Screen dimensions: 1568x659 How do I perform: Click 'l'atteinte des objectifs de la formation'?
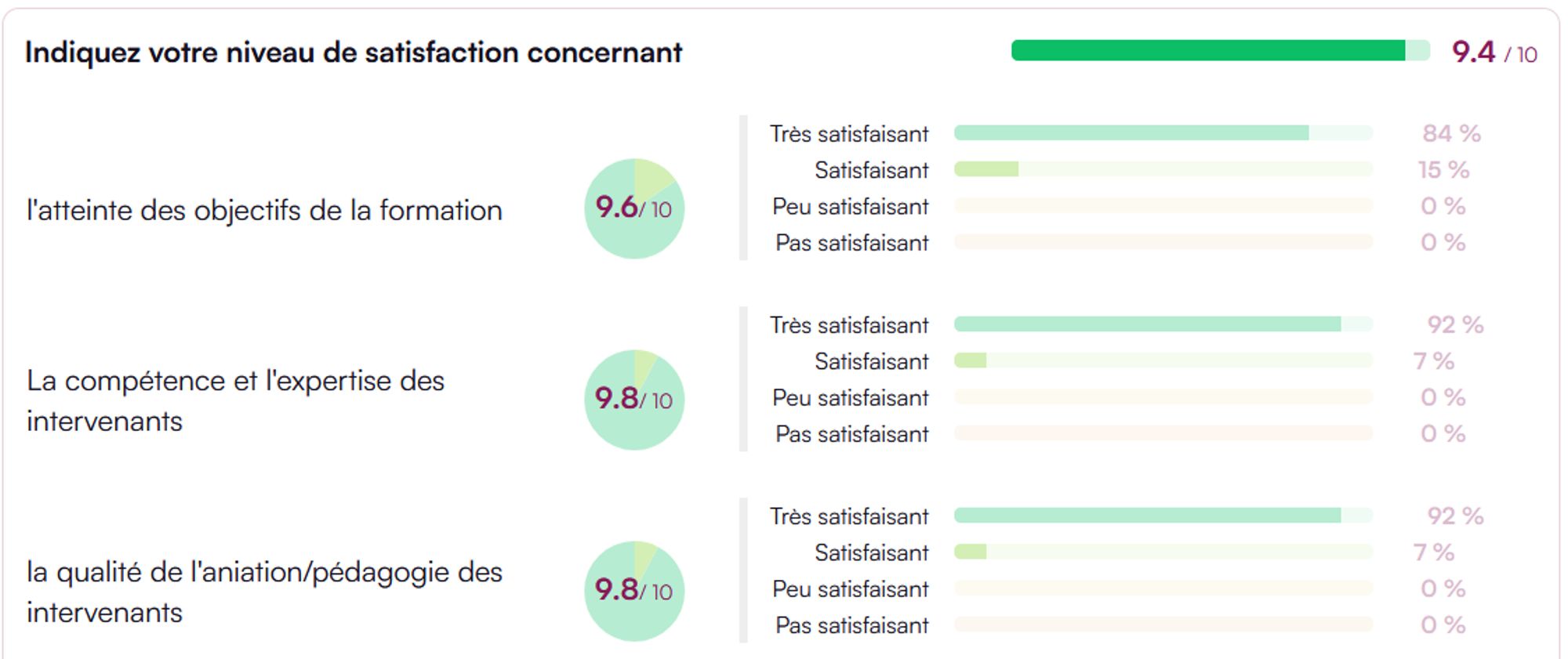[x=264, y=211]
